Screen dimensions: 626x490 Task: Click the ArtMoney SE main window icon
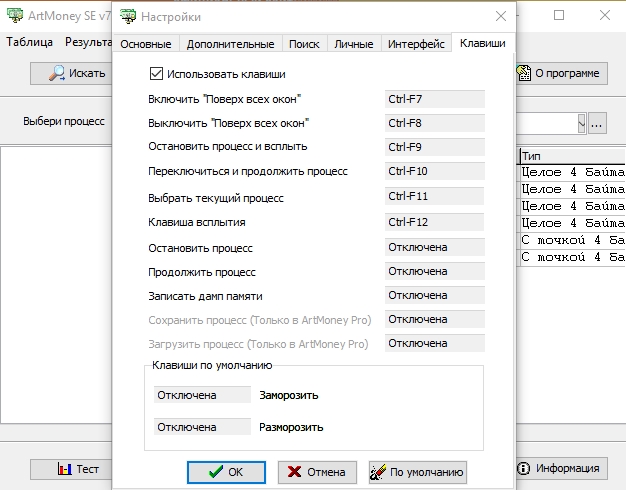(x=15, y=15)
